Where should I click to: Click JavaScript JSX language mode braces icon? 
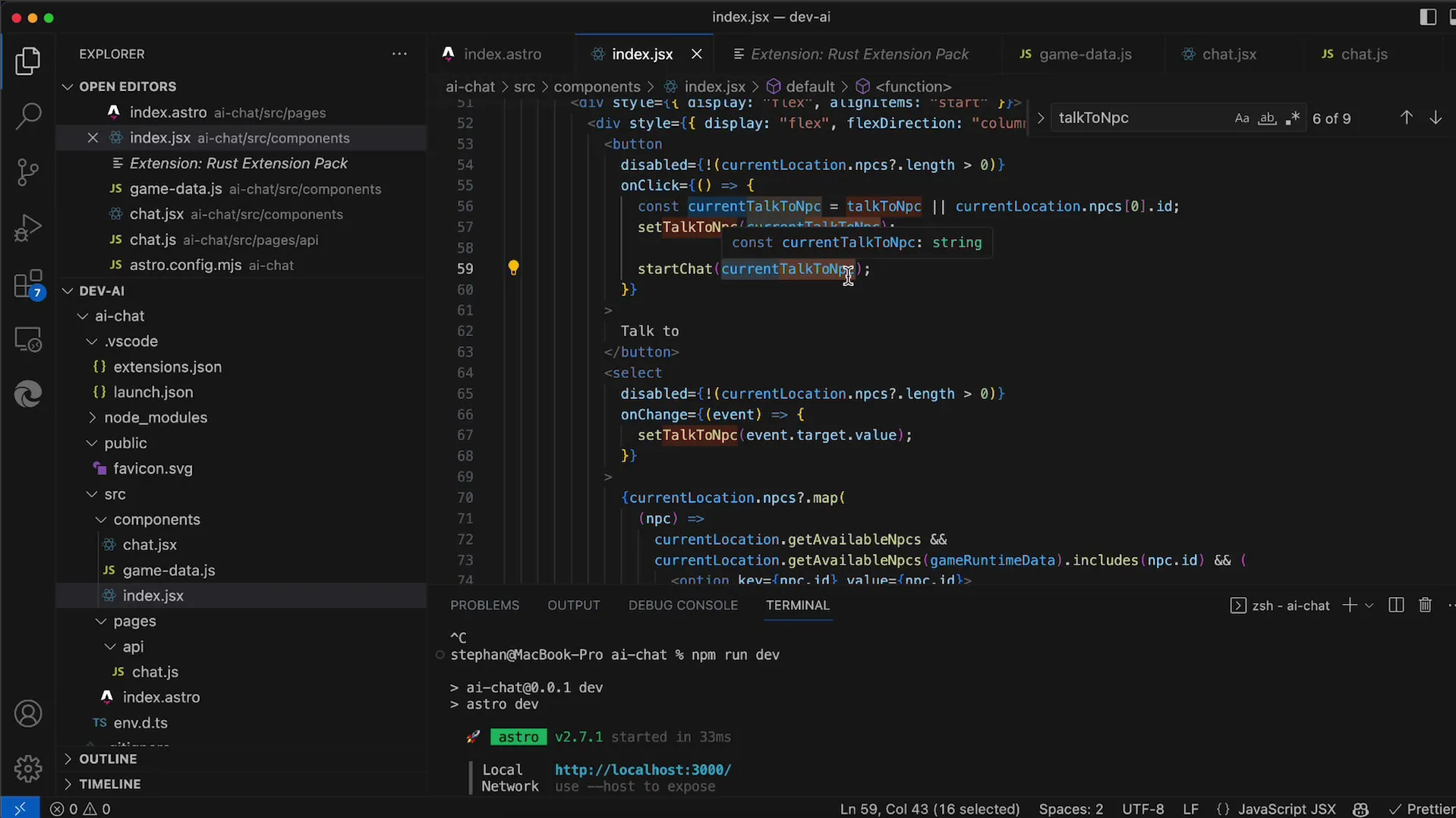pos(1223,809)
